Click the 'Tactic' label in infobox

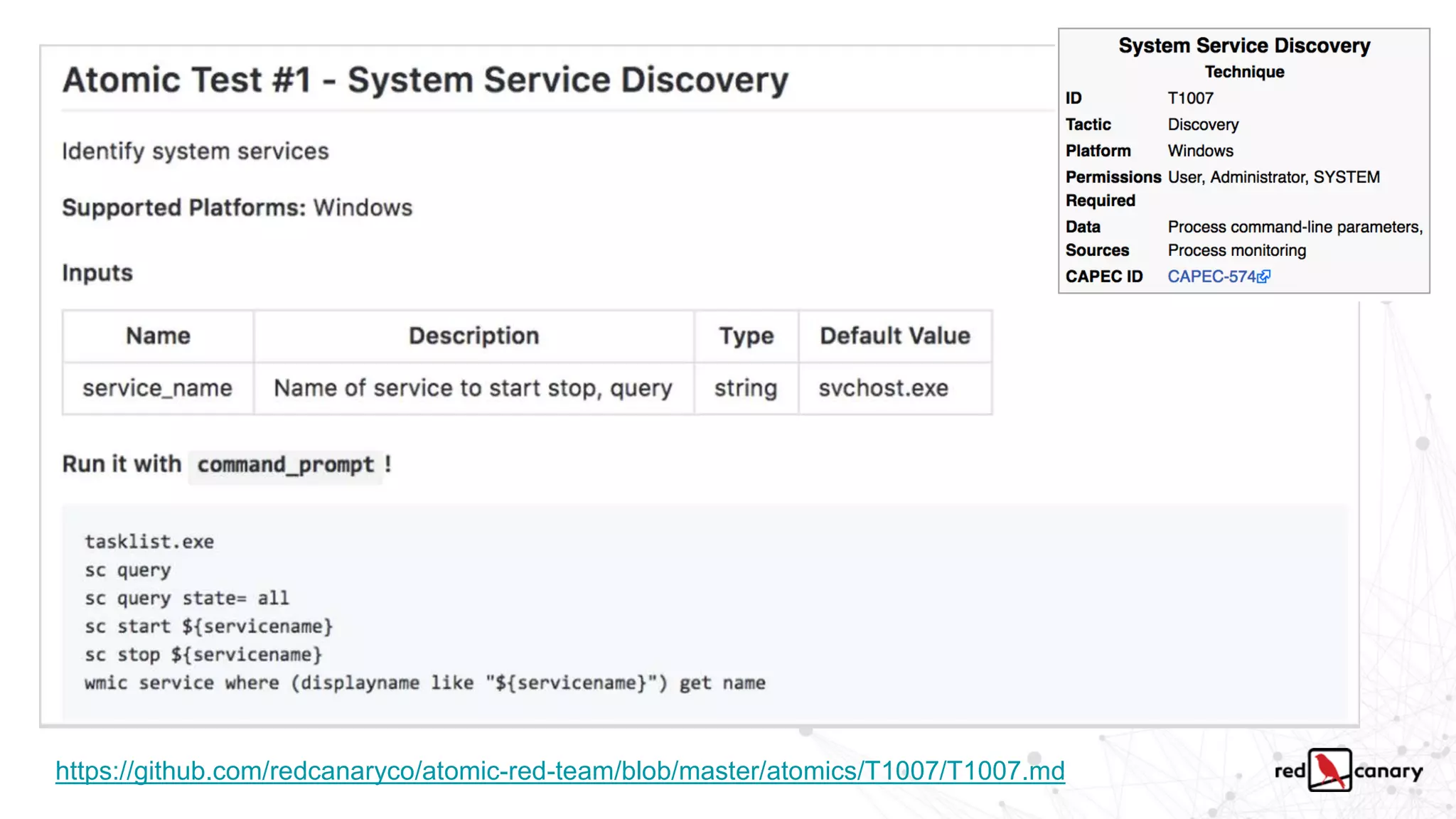pos(1088,124)
